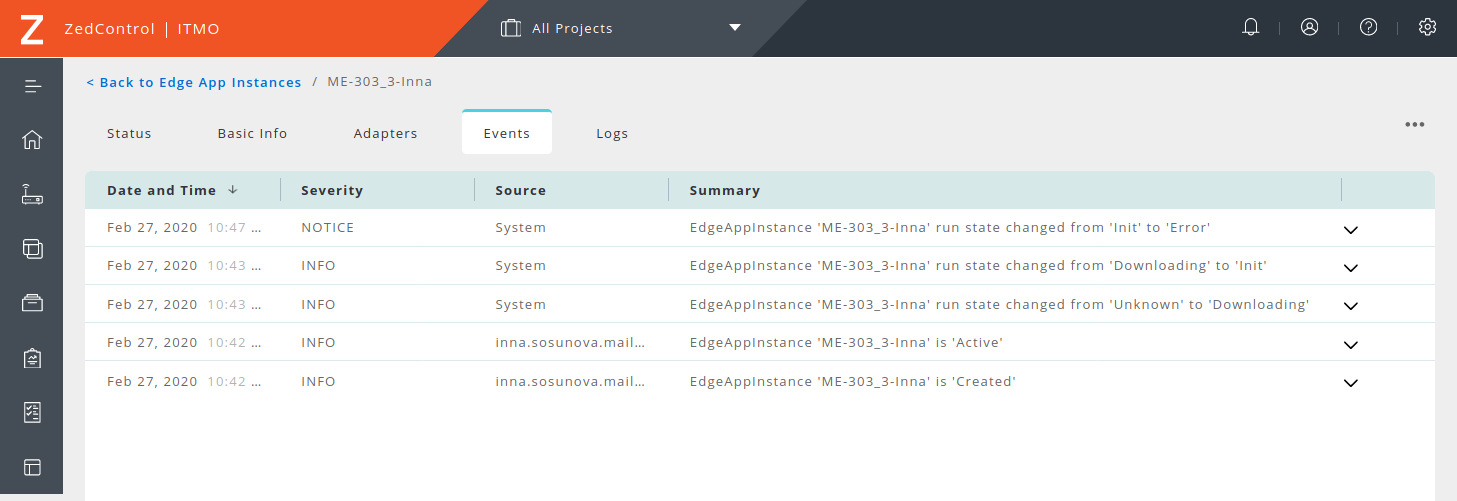This screenshot has width=1457, height=501.
Task: Click the stacked squares app instances icon
Action: (32, 248)
